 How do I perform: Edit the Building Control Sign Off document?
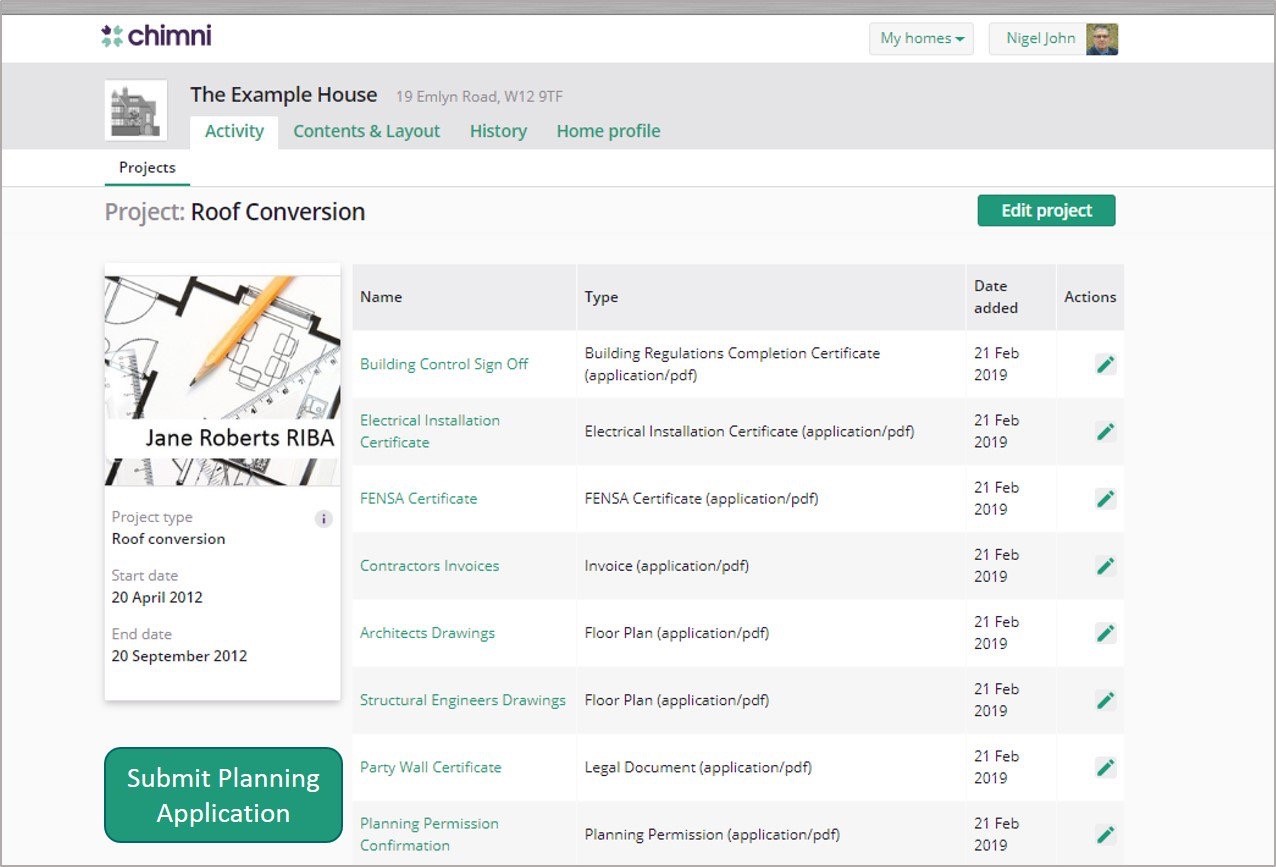tap(1105, 364)
